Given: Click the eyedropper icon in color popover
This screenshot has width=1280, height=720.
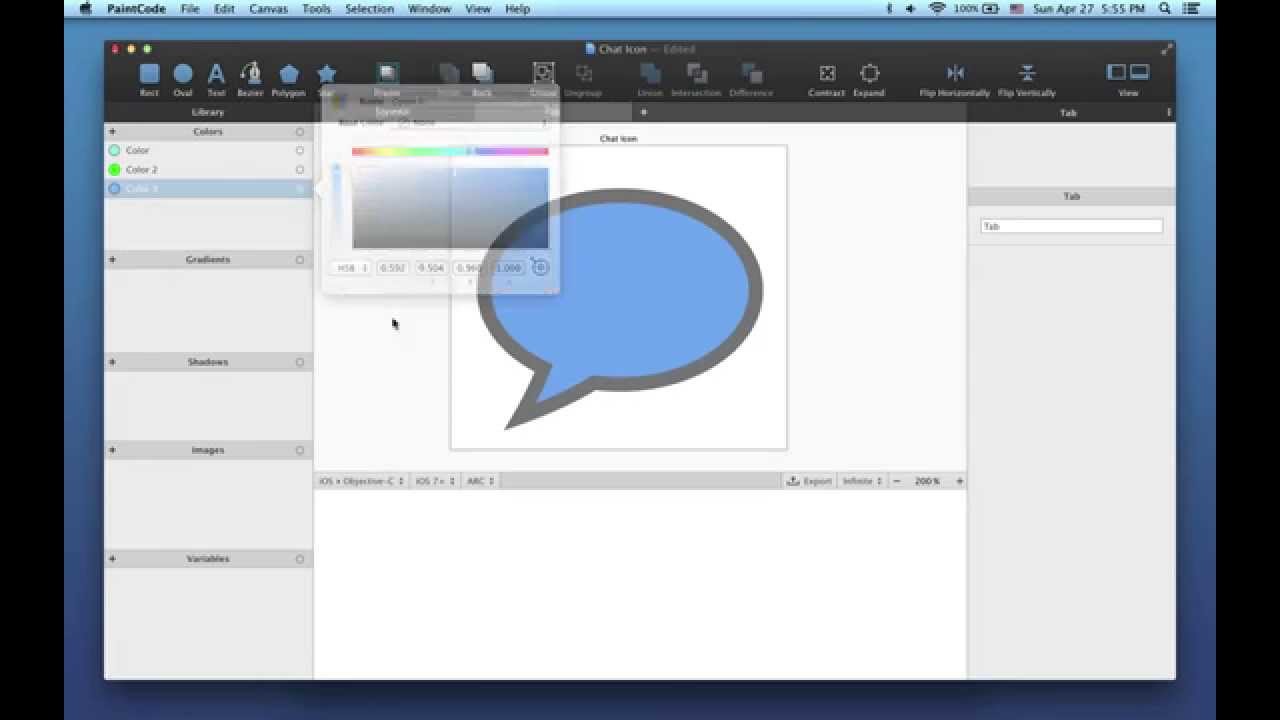Looking at the screenshot, I should pyautogui.click(x=540, y=267).
